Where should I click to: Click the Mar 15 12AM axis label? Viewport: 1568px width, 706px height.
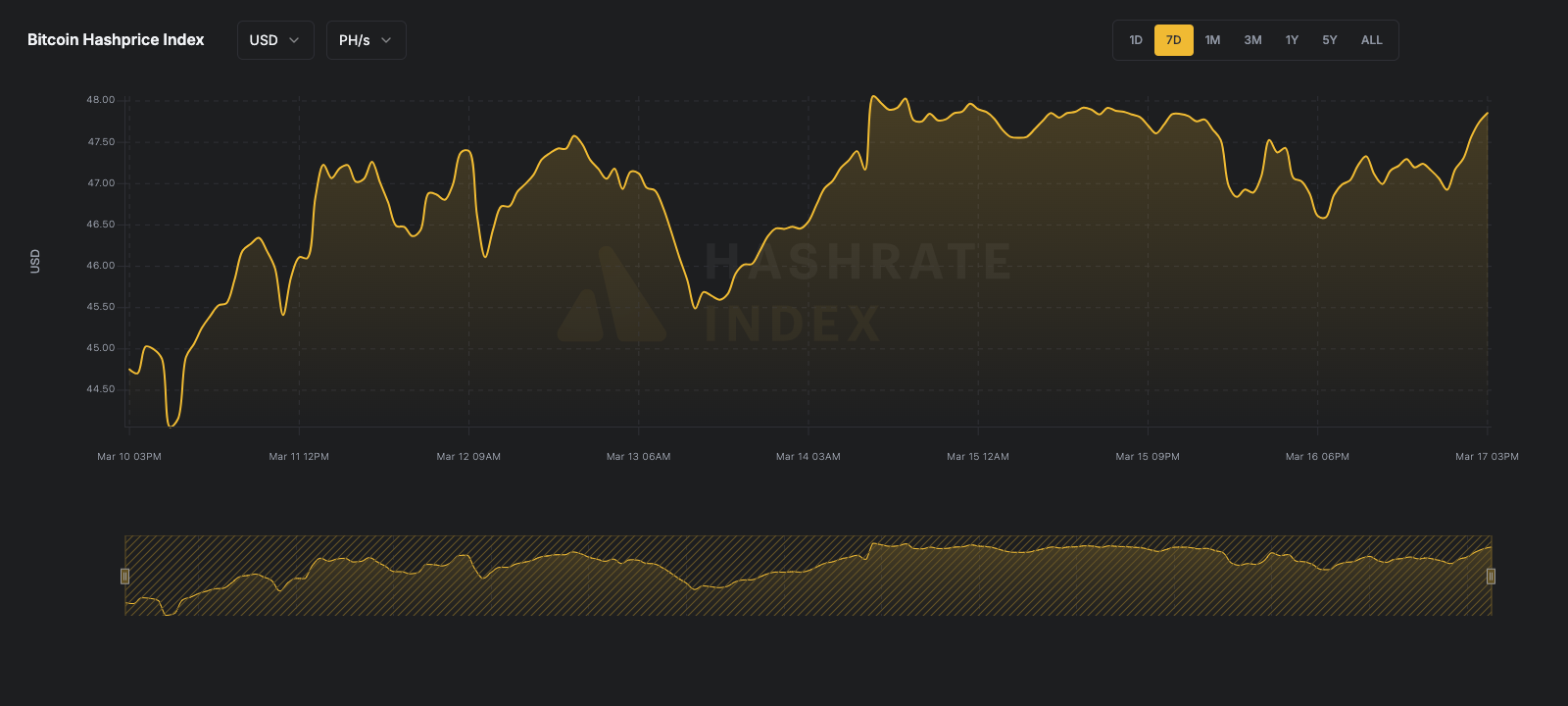pos(978,457)
